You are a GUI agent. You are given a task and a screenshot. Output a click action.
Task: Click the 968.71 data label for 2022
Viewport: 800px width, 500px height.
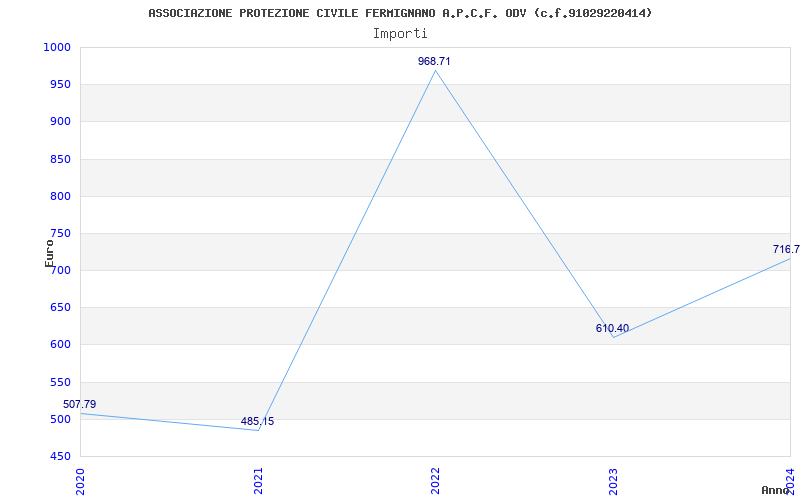point(434,61)
